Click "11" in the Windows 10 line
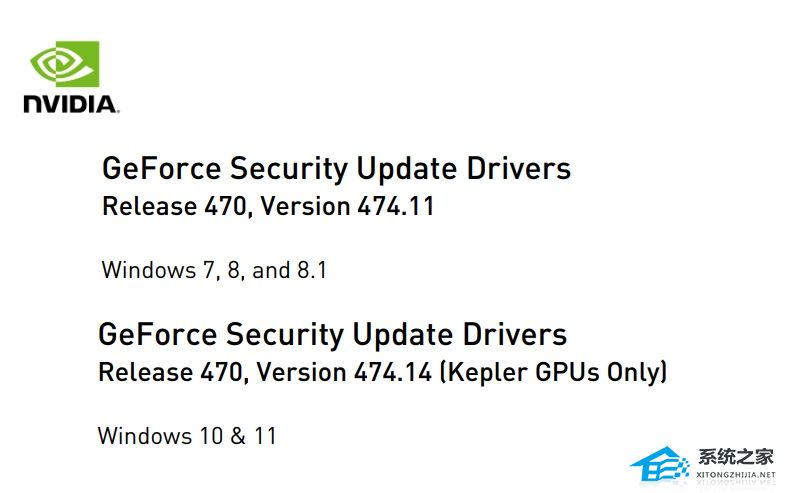 point(264,436)
